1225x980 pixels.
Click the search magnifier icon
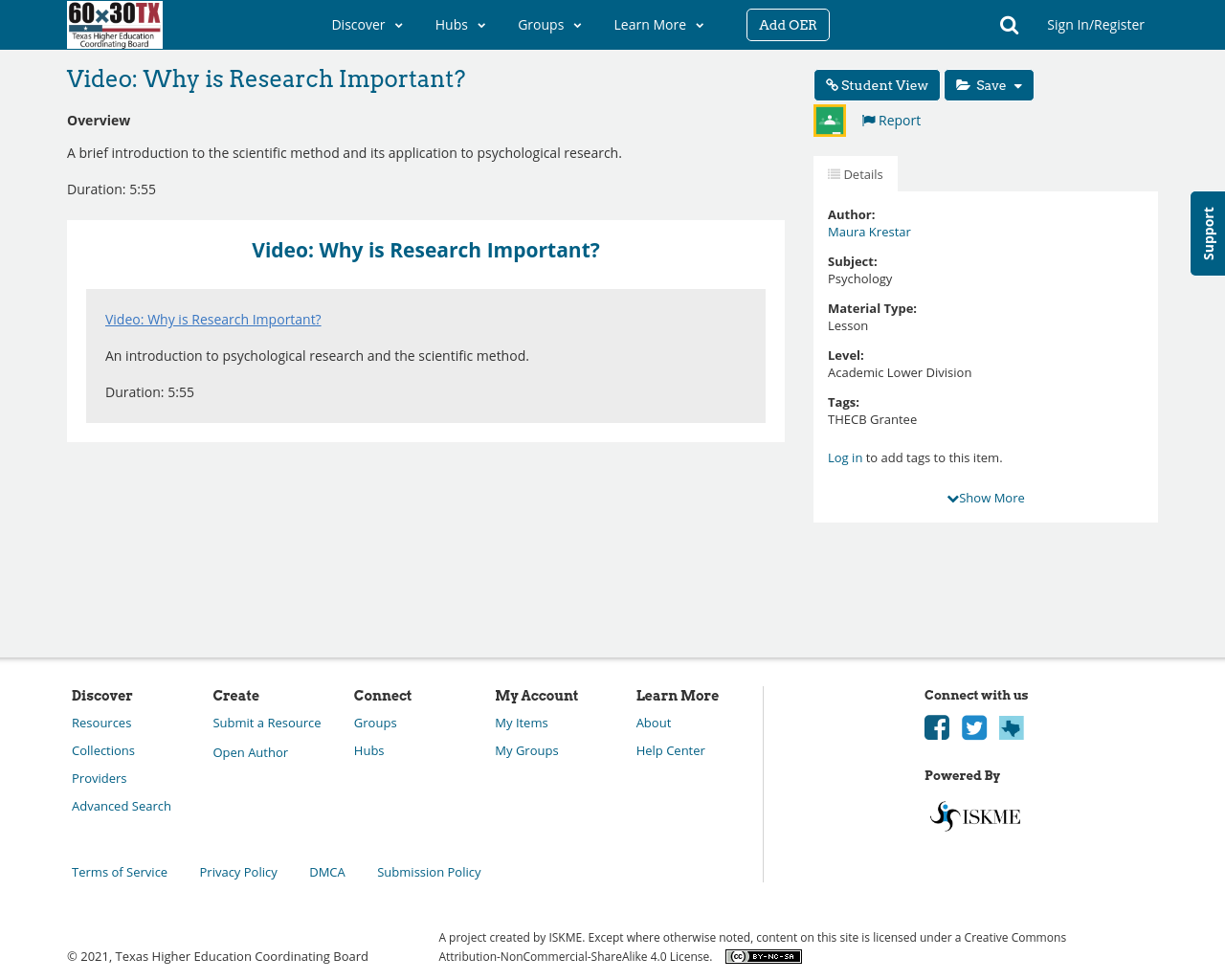click(x=1009, y=25)
